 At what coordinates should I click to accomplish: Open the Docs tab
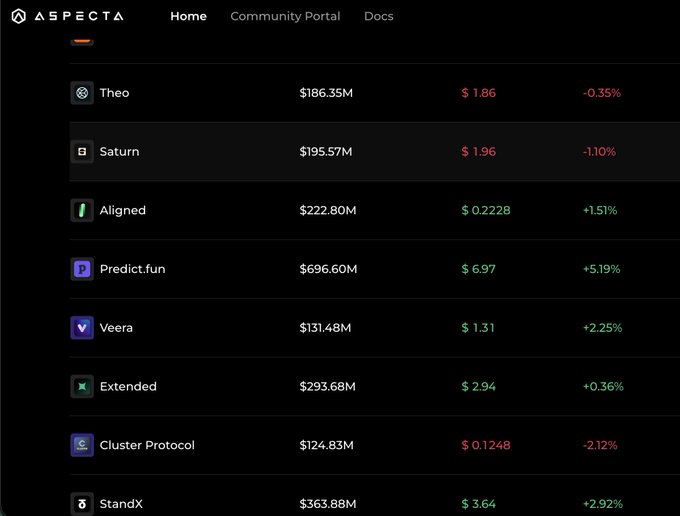tap(378, 16)
